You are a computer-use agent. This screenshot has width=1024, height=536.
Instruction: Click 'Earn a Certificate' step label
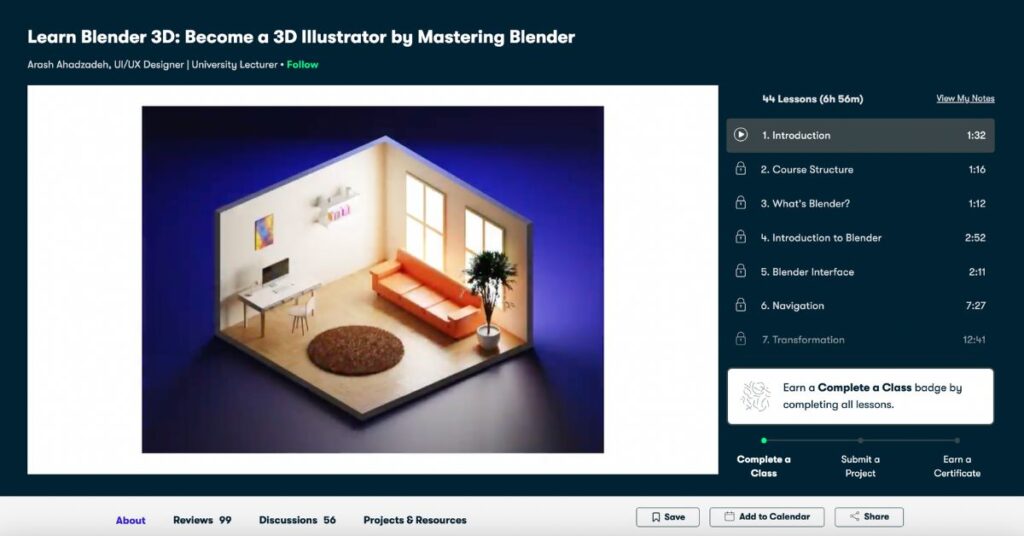pos(957,466)
